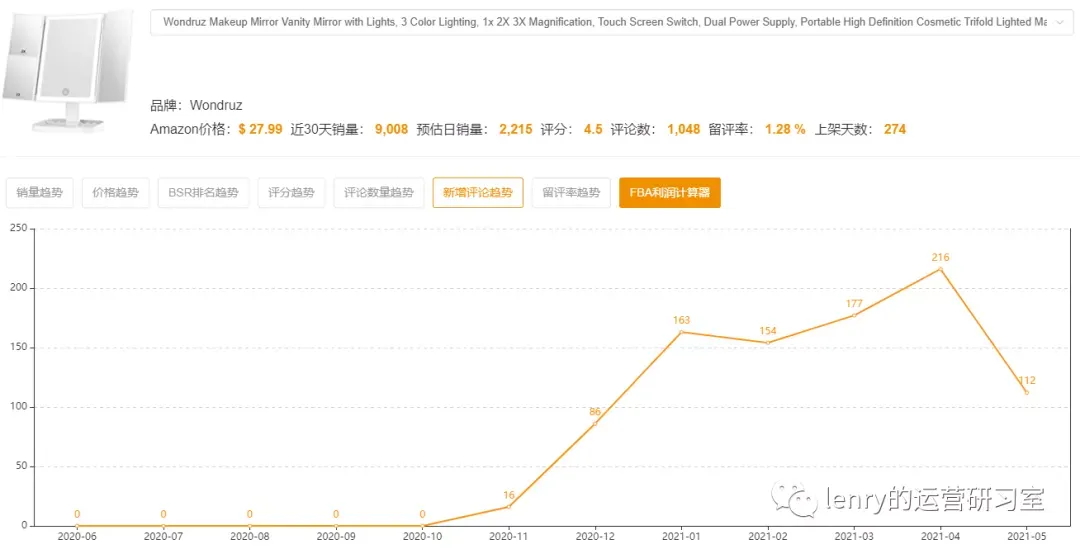Screen dimensions: 1080x549
Task: Switch to the 价格趋势 tab
Action: tap(115, 193)
